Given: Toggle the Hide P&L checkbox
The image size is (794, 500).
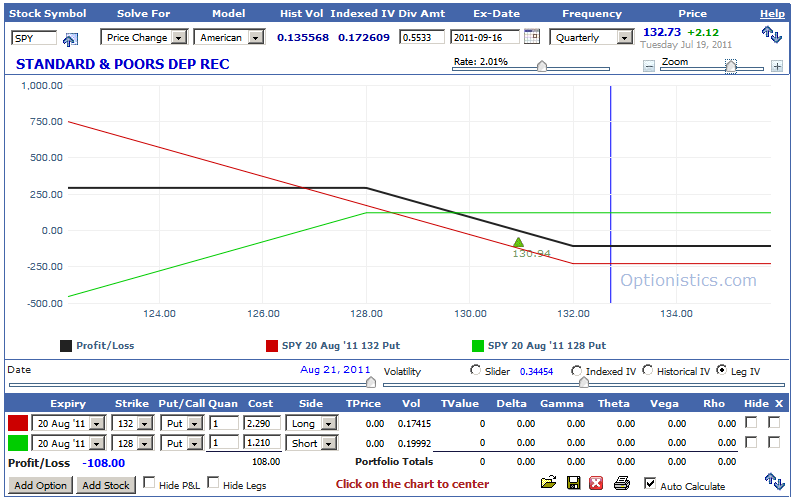Looking at the screenshot, I should coord(149,482).
